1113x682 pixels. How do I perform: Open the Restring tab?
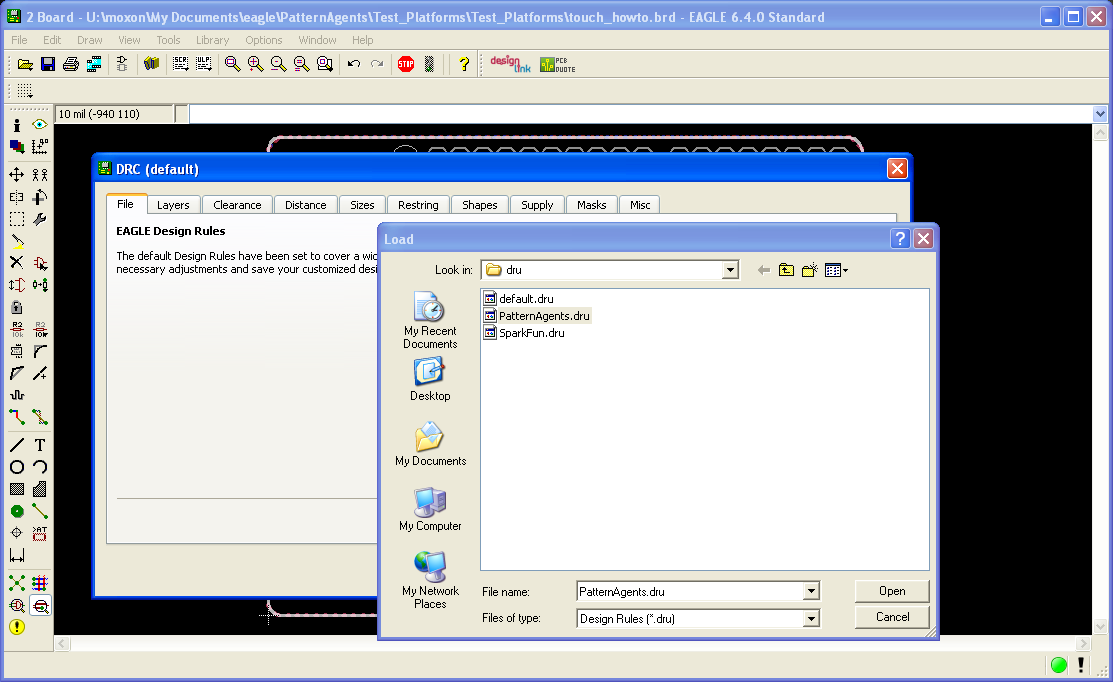[418, 205]
